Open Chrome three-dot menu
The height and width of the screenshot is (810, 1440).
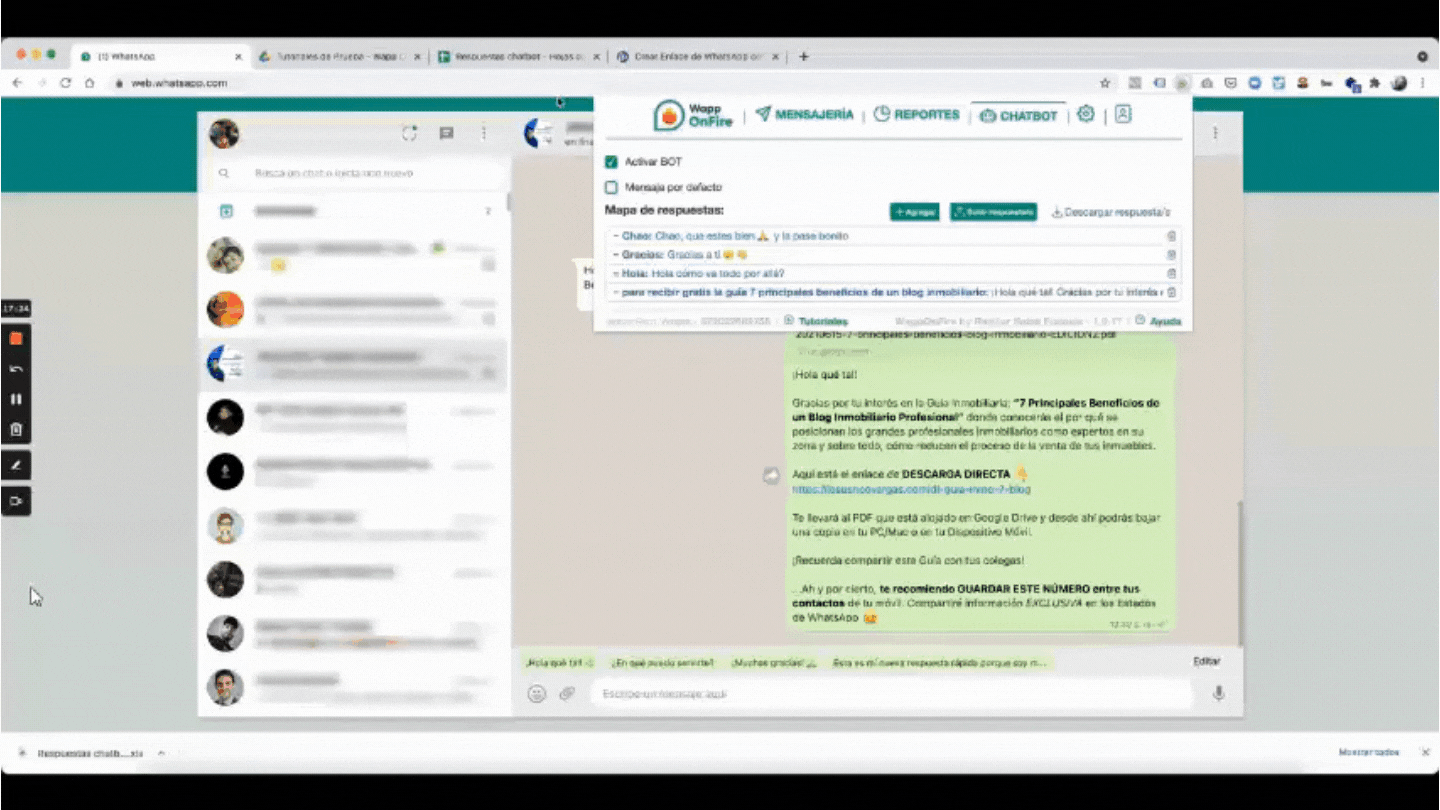pos(1422,83)
